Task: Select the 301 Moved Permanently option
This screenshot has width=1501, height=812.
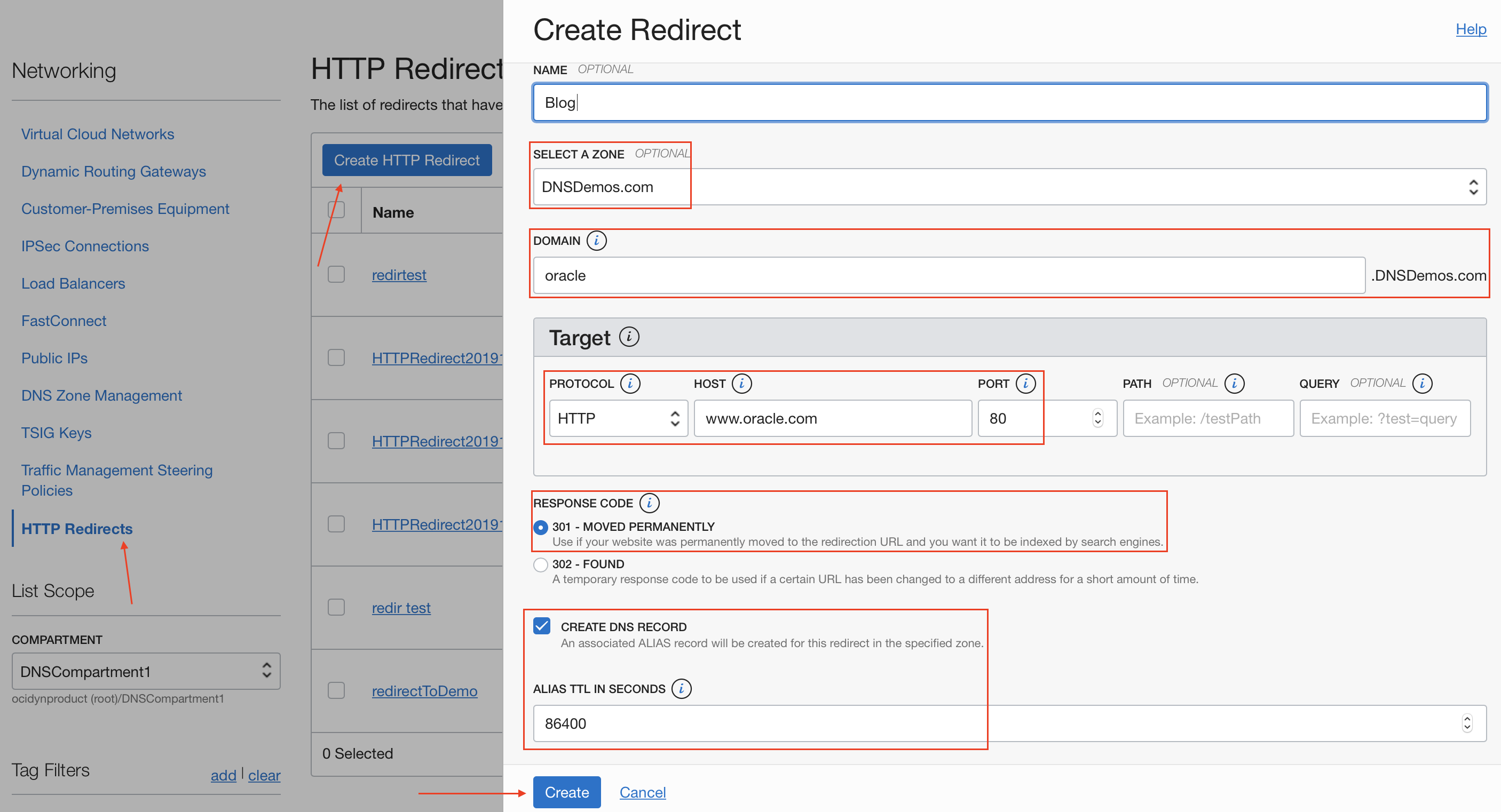Action: tap(541, 527)
